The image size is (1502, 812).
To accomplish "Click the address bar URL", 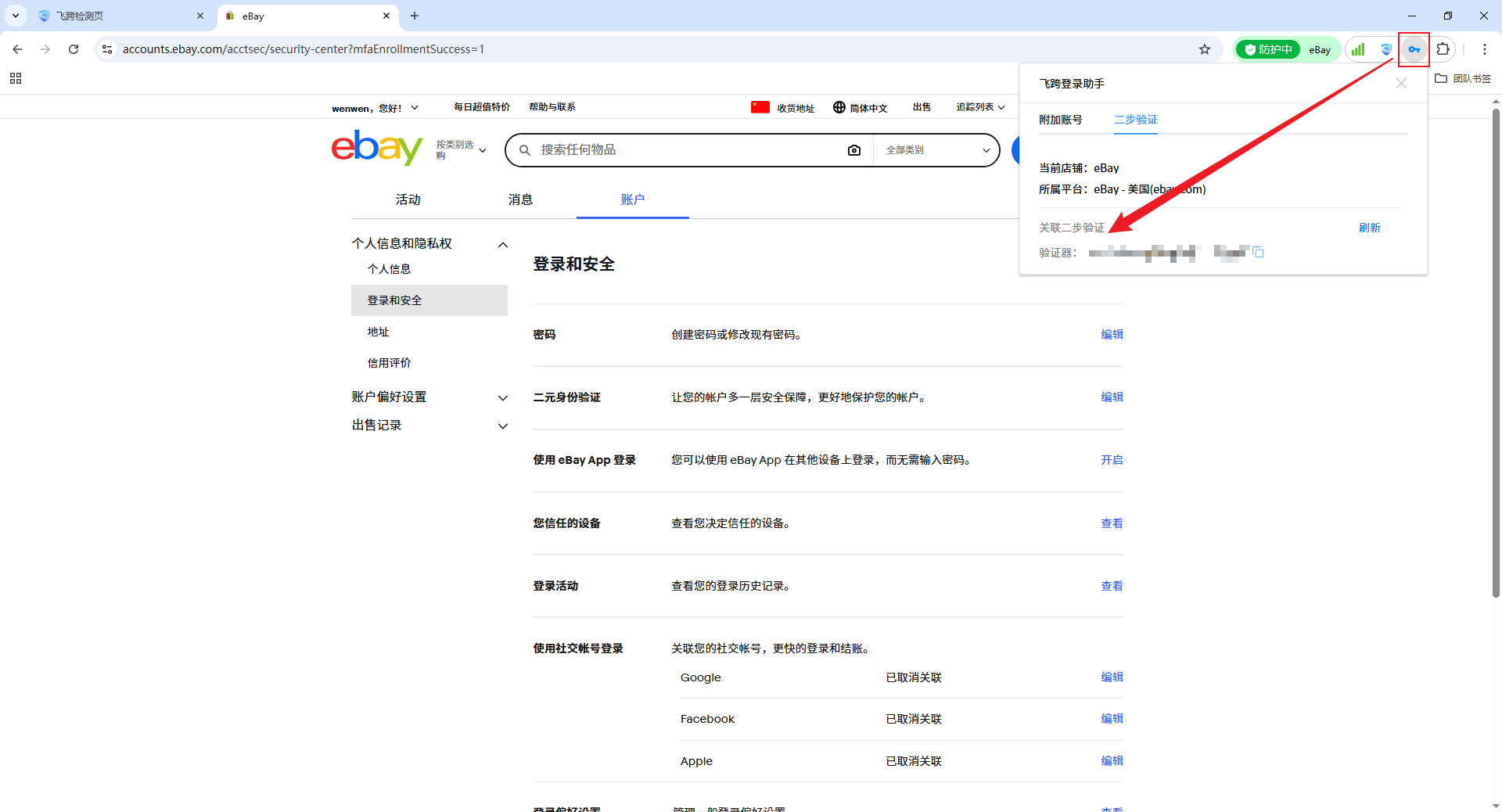I will coord(304,49).
